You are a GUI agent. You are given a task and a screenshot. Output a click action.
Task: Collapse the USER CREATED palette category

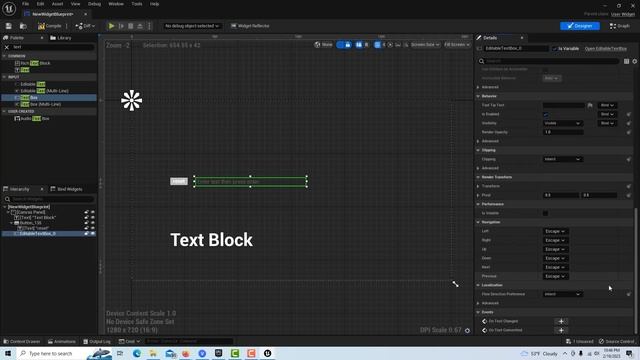pos(4,111)
